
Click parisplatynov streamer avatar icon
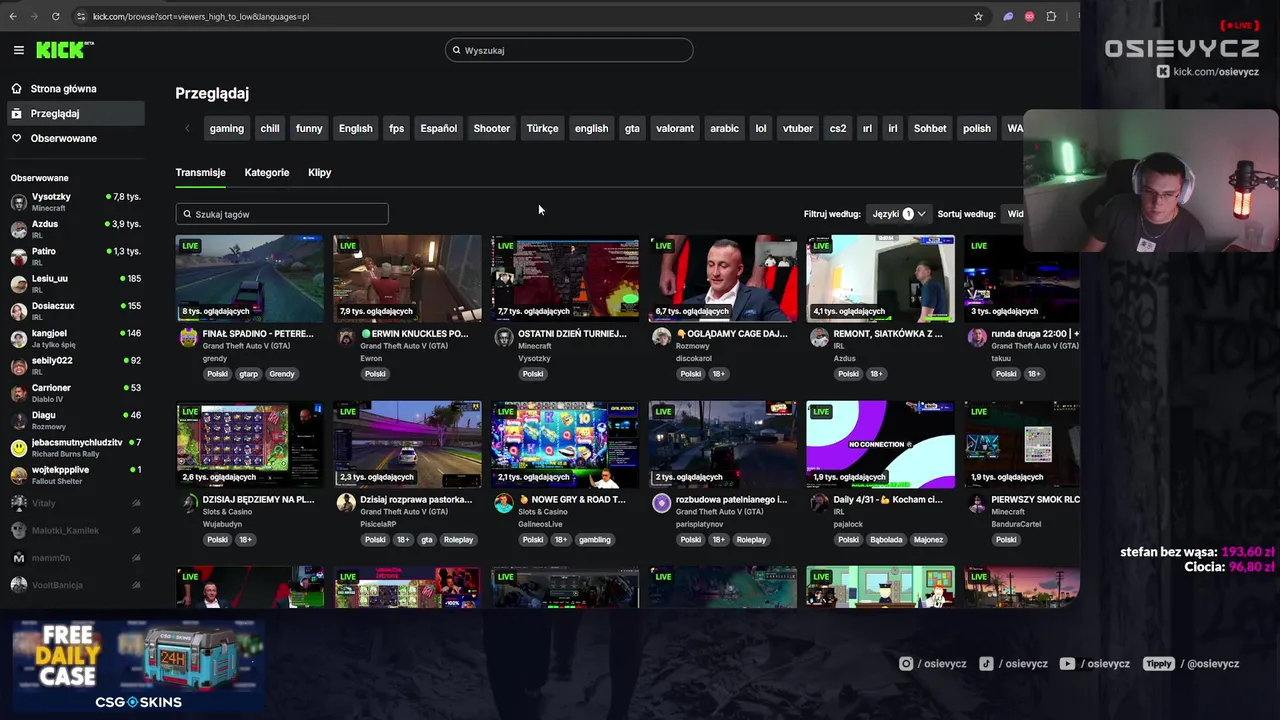(x=661, y=504)
